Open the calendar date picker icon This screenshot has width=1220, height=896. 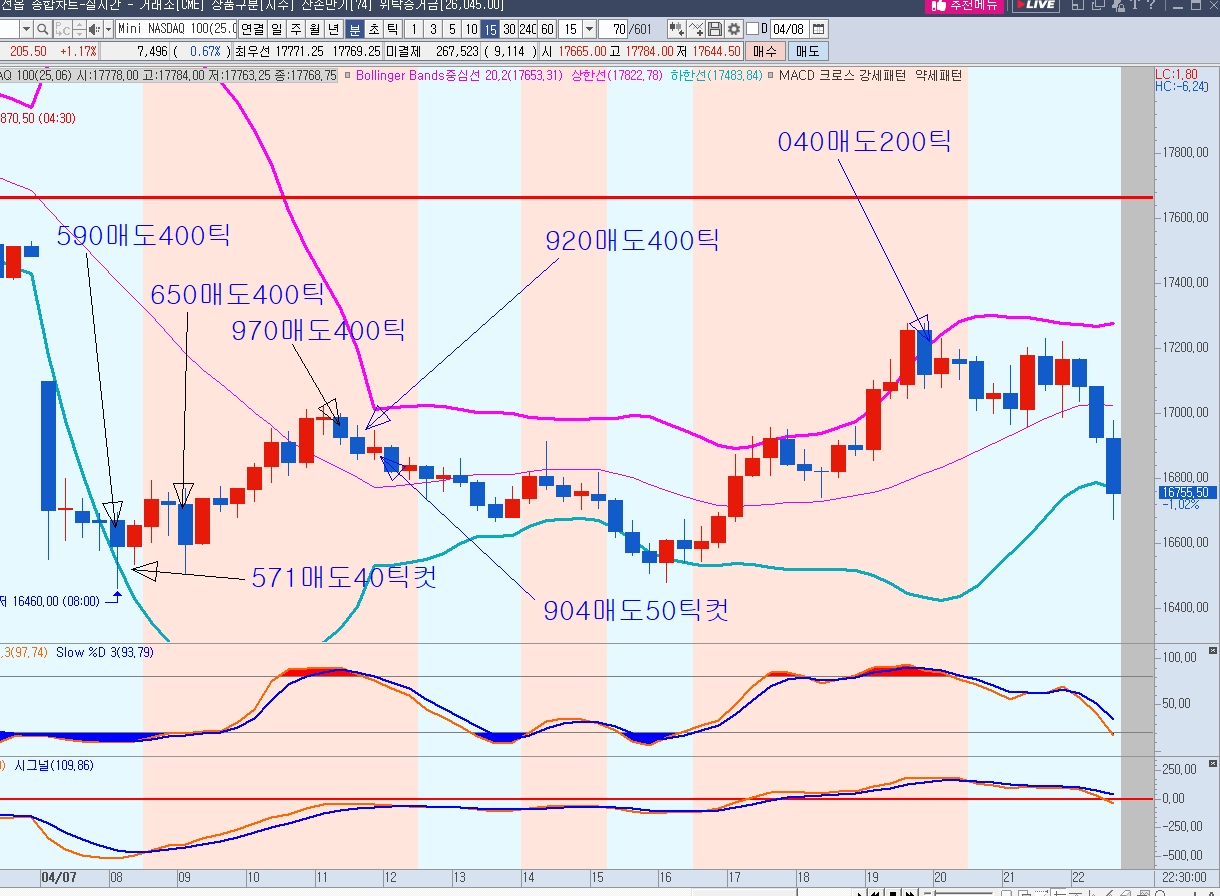point(819,29)
